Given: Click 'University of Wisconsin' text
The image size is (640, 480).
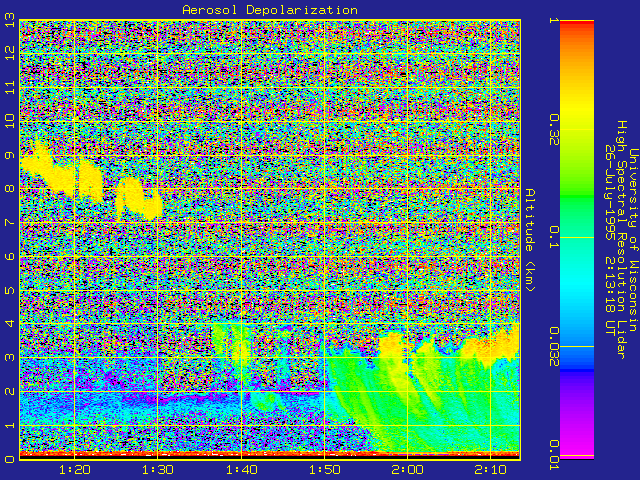Looking at the screenshot, I should 633,240.
